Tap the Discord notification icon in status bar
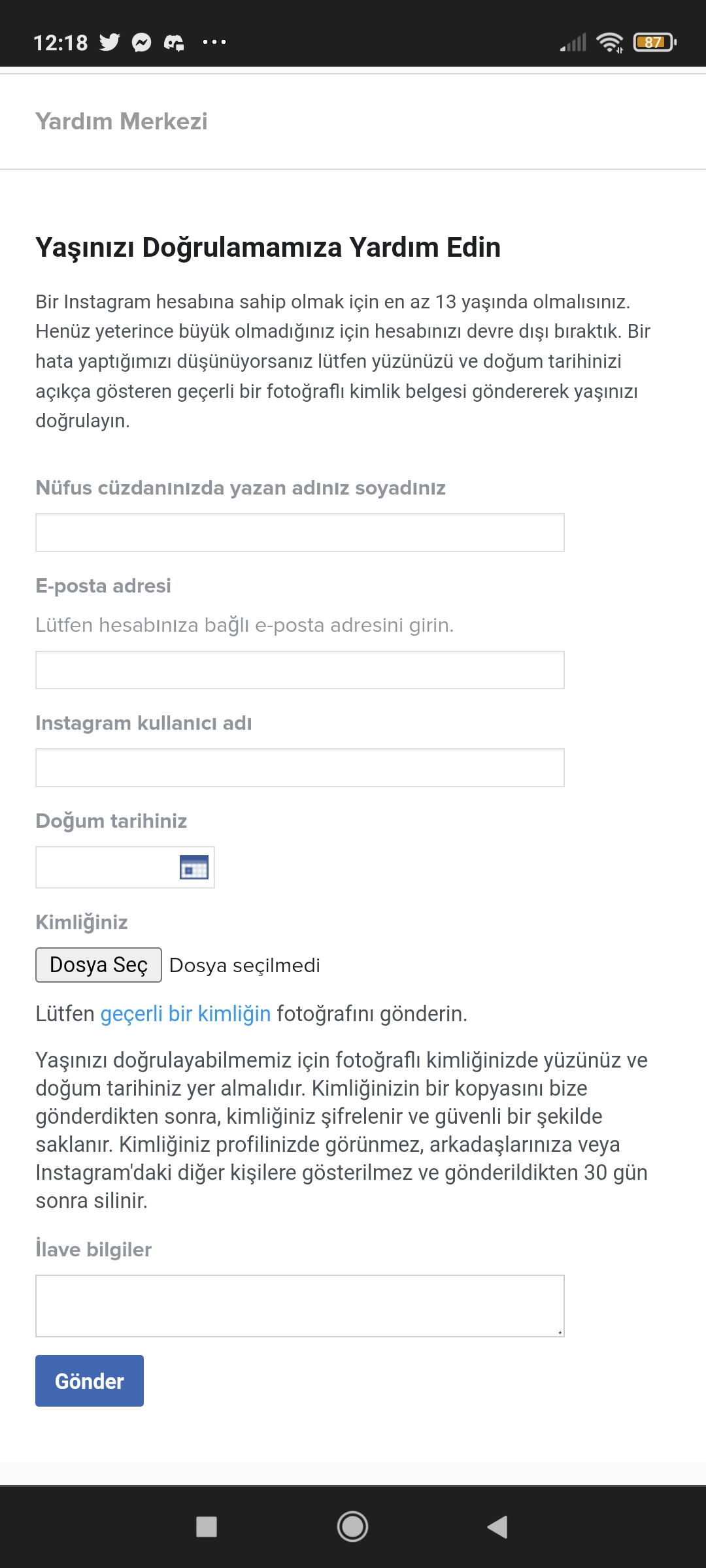The width and height of the screenshot is (706, 1568). coord(174,43)
